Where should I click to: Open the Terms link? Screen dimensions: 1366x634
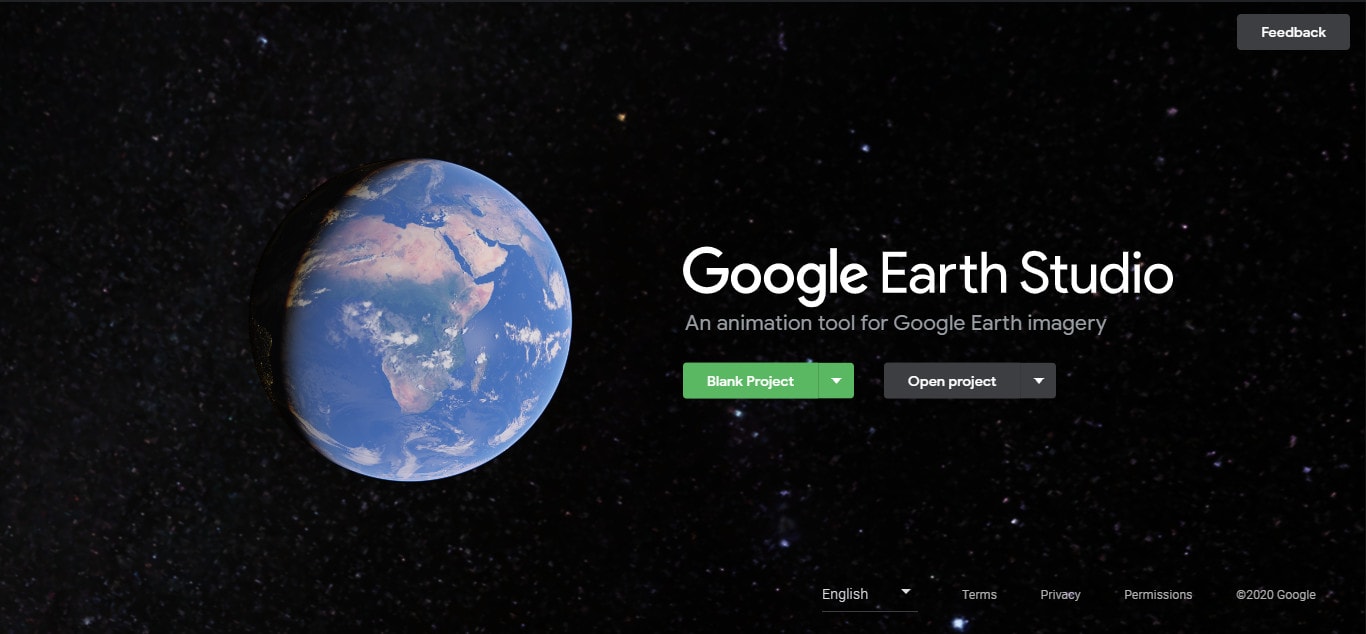(x=979, y=594)
